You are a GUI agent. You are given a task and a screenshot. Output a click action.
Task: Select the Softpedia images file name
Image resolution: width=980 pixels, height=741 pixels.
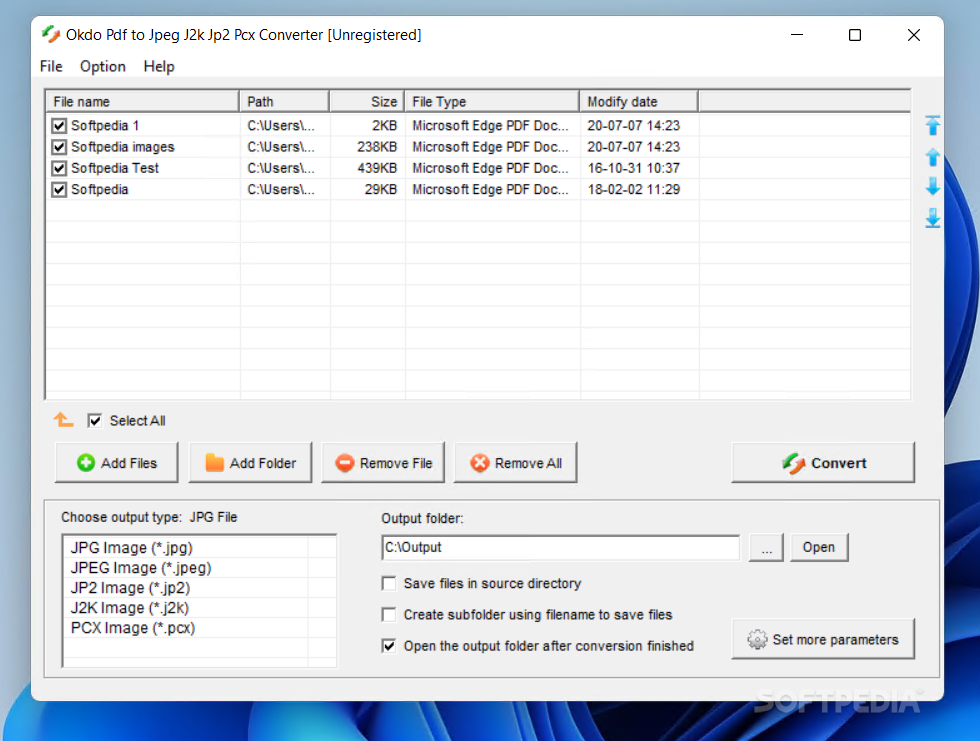pyautogui.click(x=122, y=147)
